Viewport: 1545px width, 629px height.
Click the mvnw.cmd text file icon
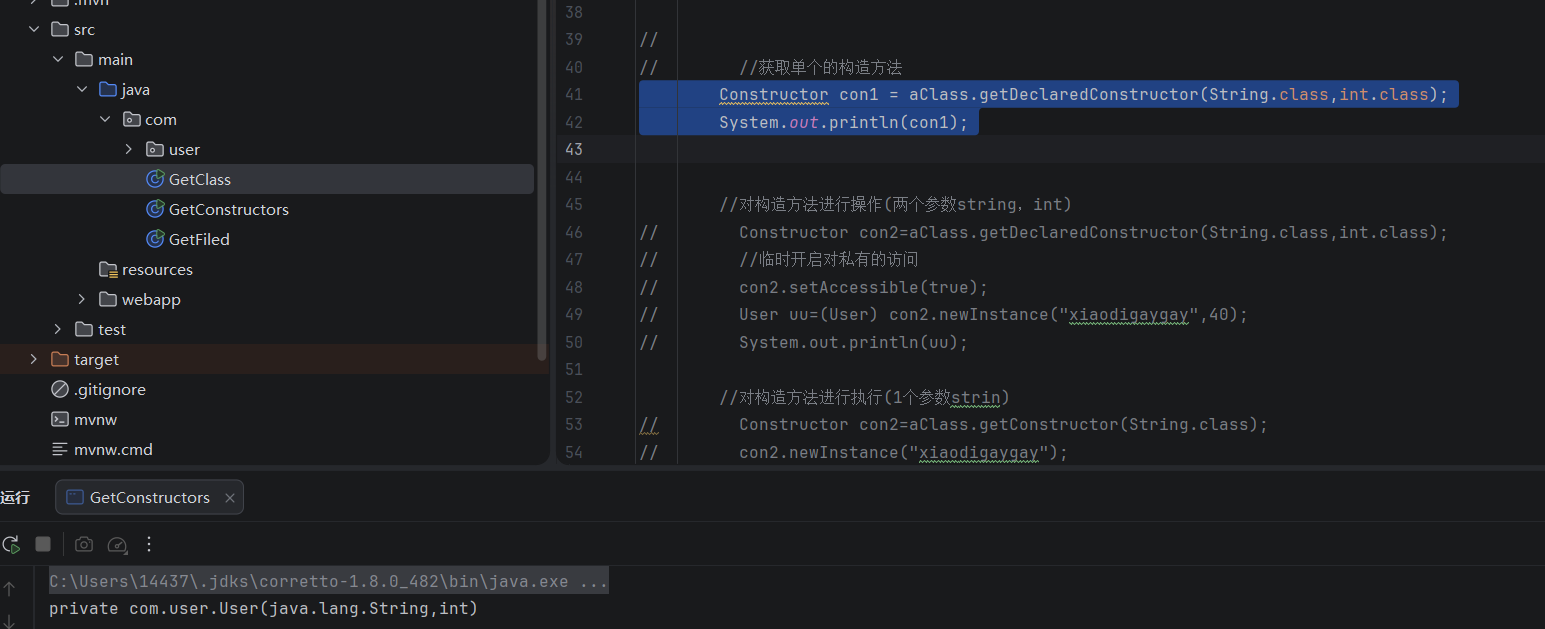pyautogui.click(x=59, y=450)
